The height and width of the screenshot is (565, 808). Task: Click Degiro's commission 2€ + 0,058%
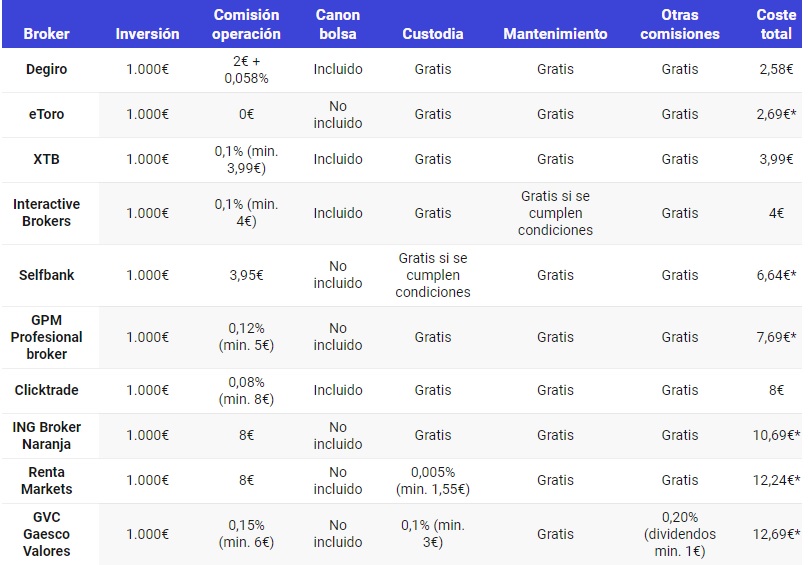[246, 70]
